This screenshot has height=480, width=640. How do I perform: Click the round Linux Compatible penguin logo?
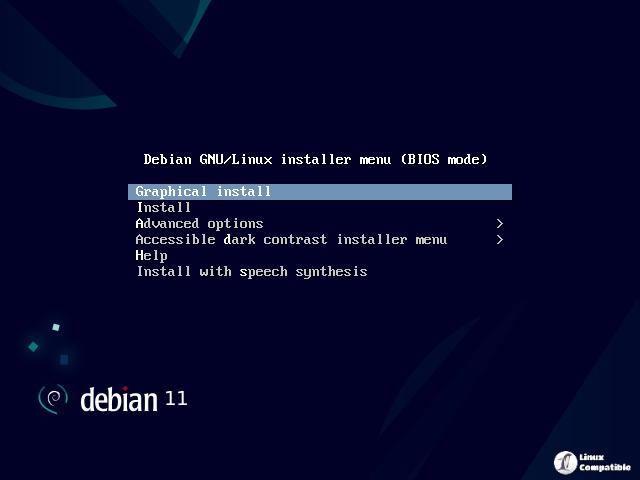tap(565, 462)
